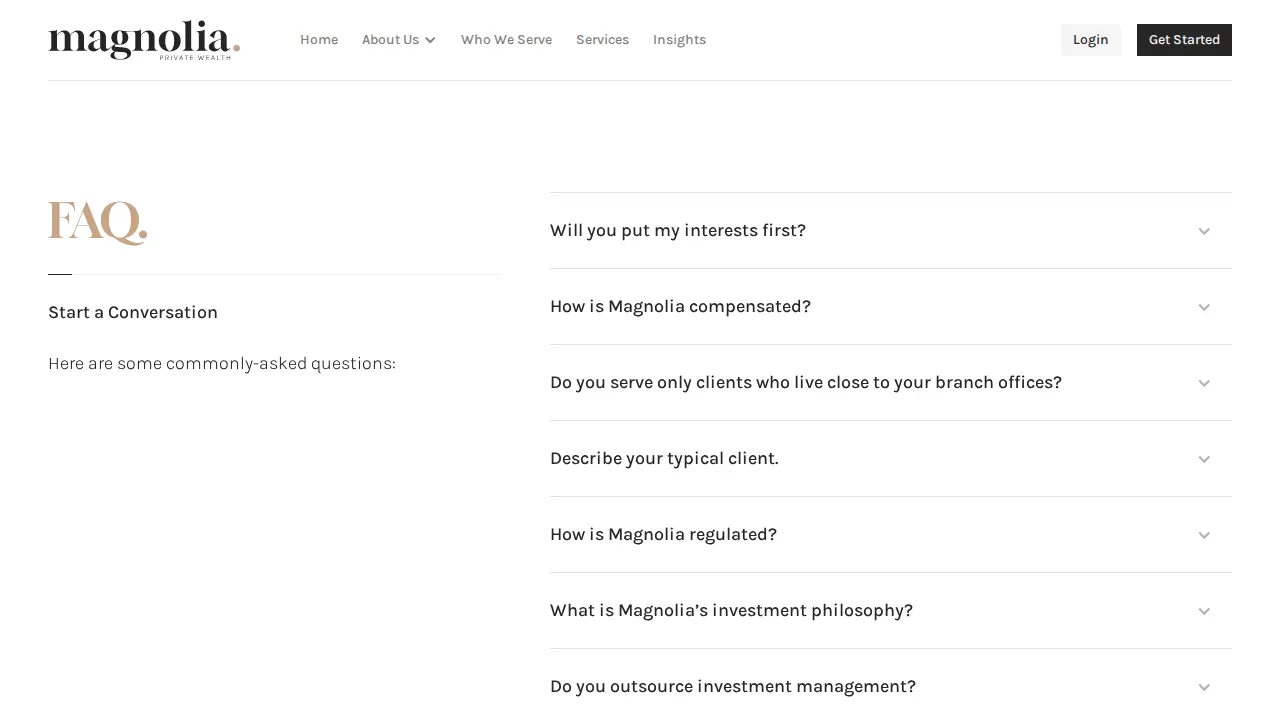Screen dimensions: 1280x720
Task: Click the Get Started button
Action: (x=1184, y=40)
